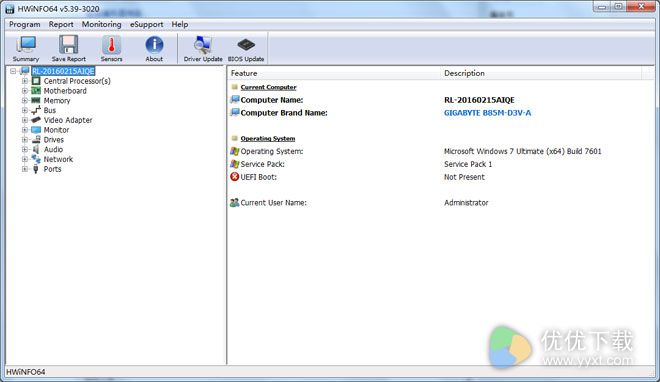Select the Video Adapter tree label
The image size is (660, 382).
click(x=68, y=120)
